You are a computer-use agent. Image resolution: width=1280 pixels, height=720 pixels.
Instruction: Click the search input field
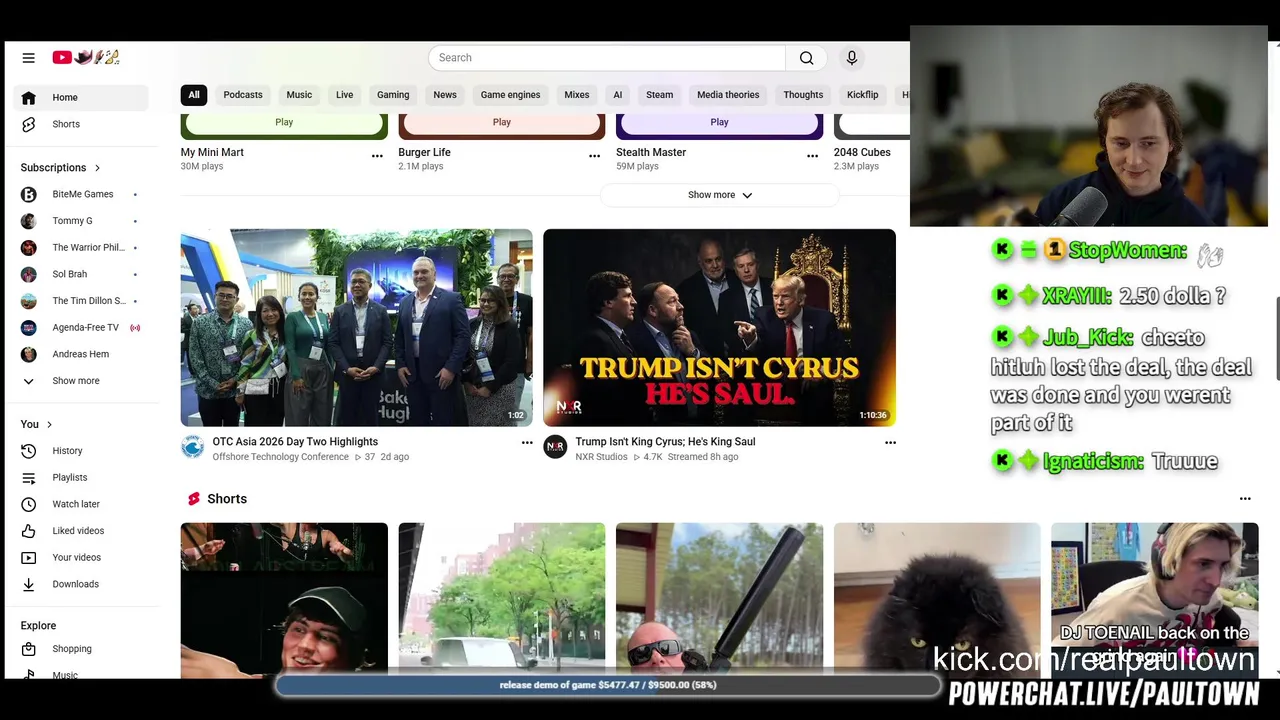click(x=607, y=58)
